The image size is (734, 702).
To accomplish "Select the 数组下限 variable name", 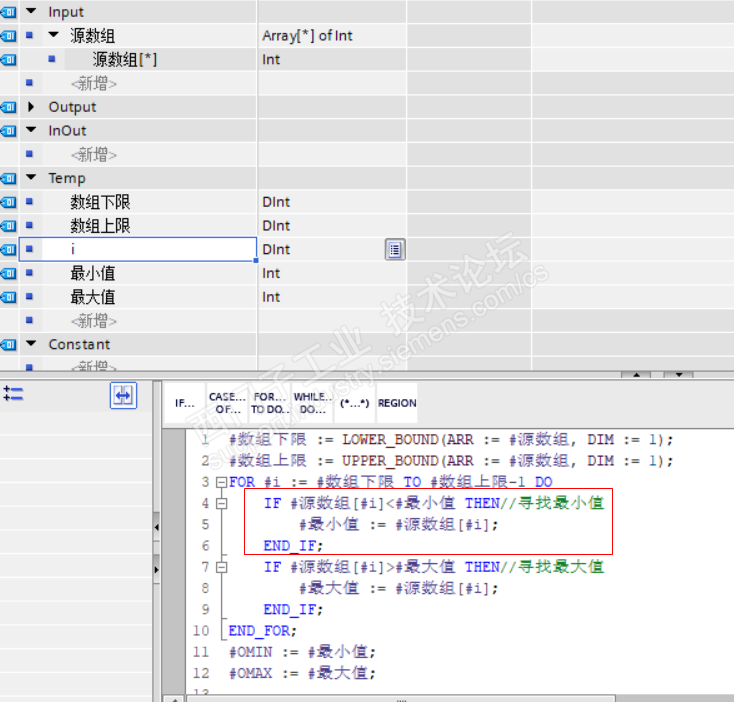I will click(x=100, y=202).
